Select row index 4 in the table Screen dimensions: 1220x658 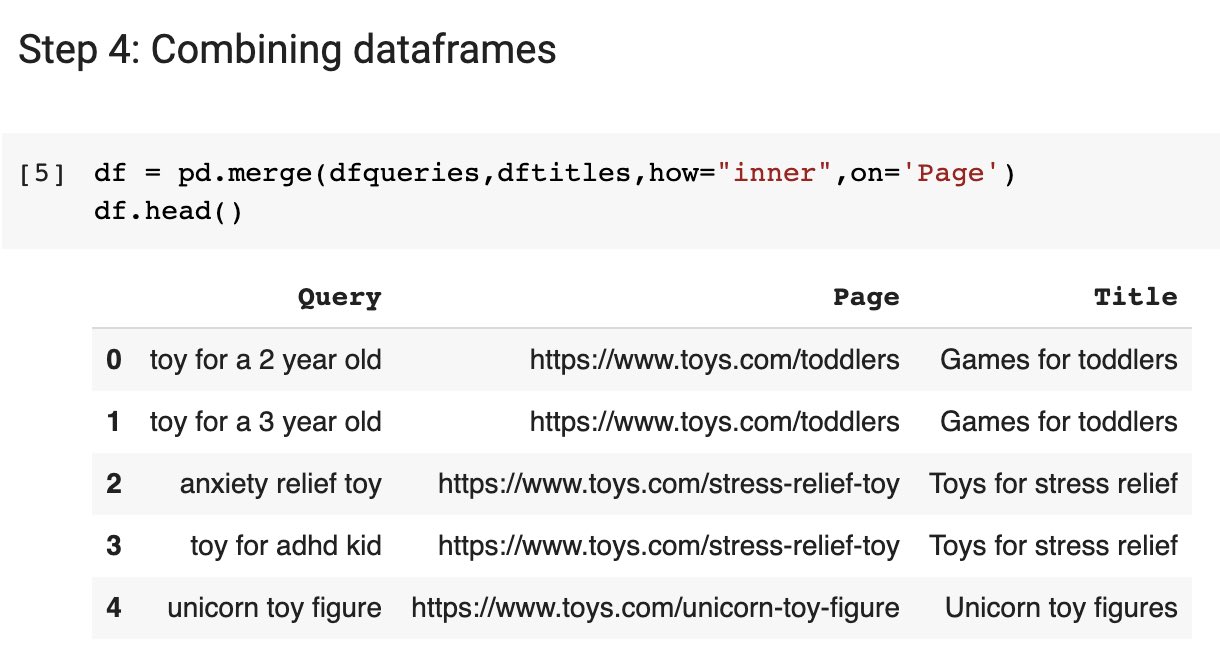(112, 607)
